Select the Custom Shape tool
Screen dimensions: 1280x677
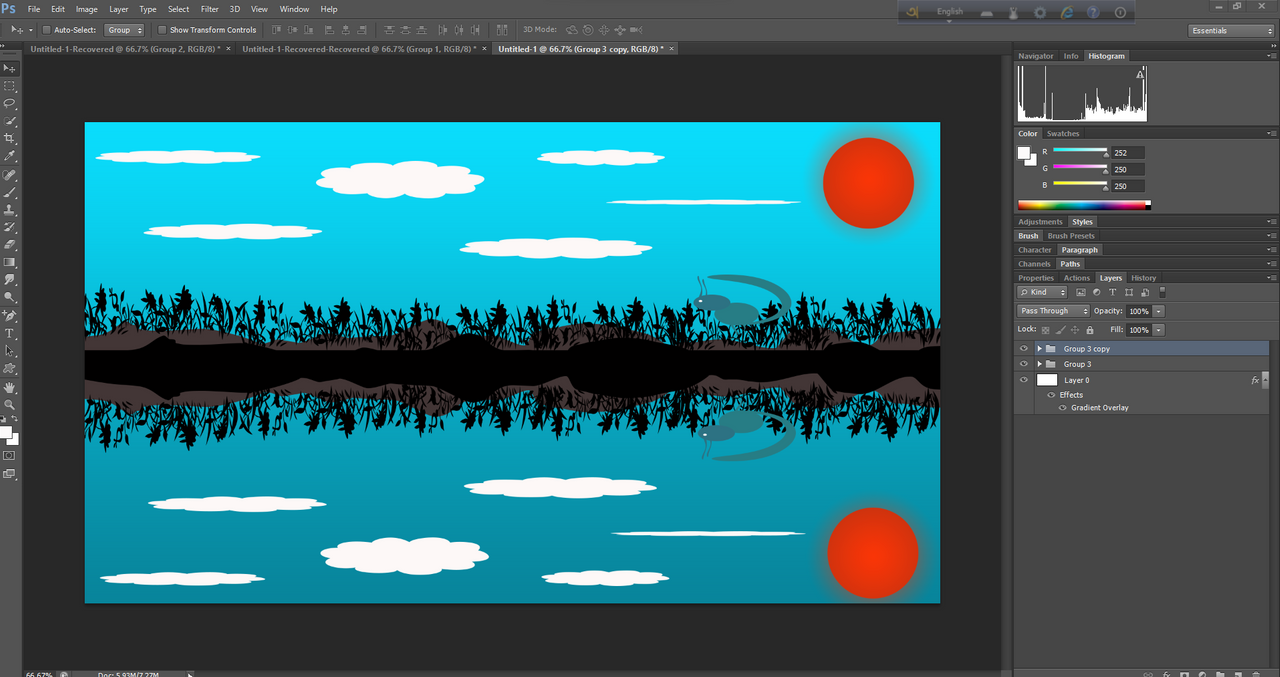[10, 369]
